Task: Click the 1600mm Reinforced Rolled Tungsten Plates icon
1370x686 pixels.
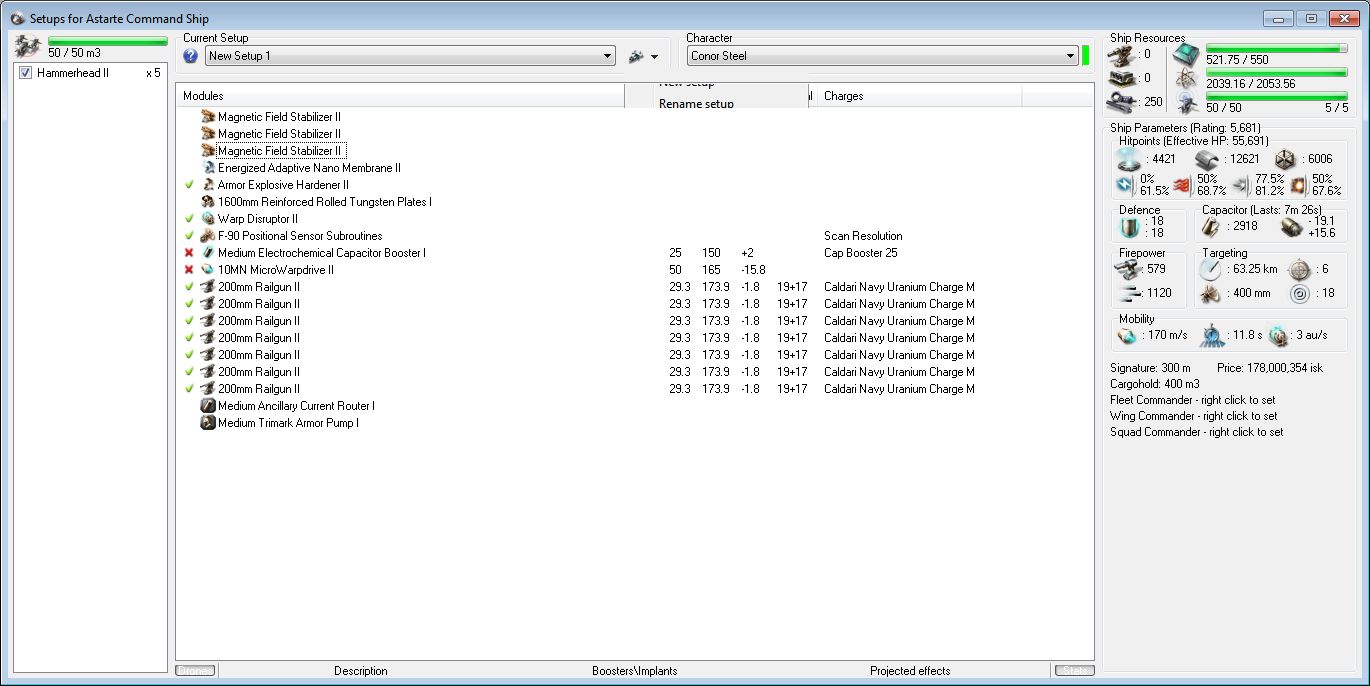Action: pyautogui.click(x=209, y=202)
